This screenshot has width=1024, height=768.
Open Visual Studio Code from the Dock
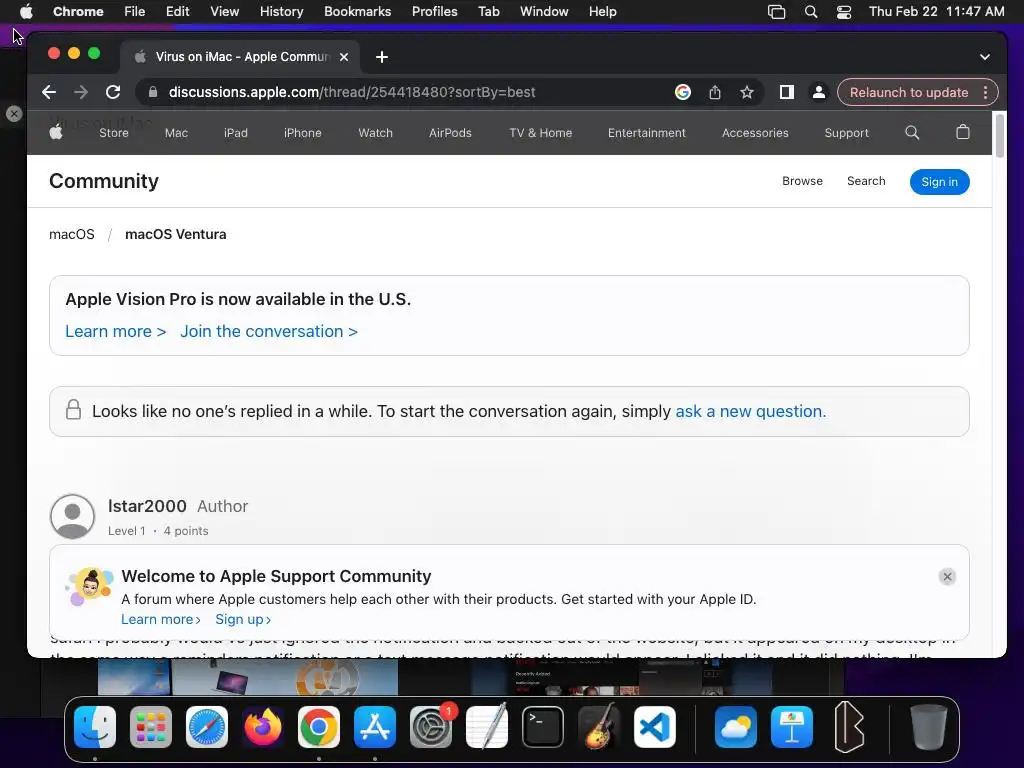tap(655, 727)
